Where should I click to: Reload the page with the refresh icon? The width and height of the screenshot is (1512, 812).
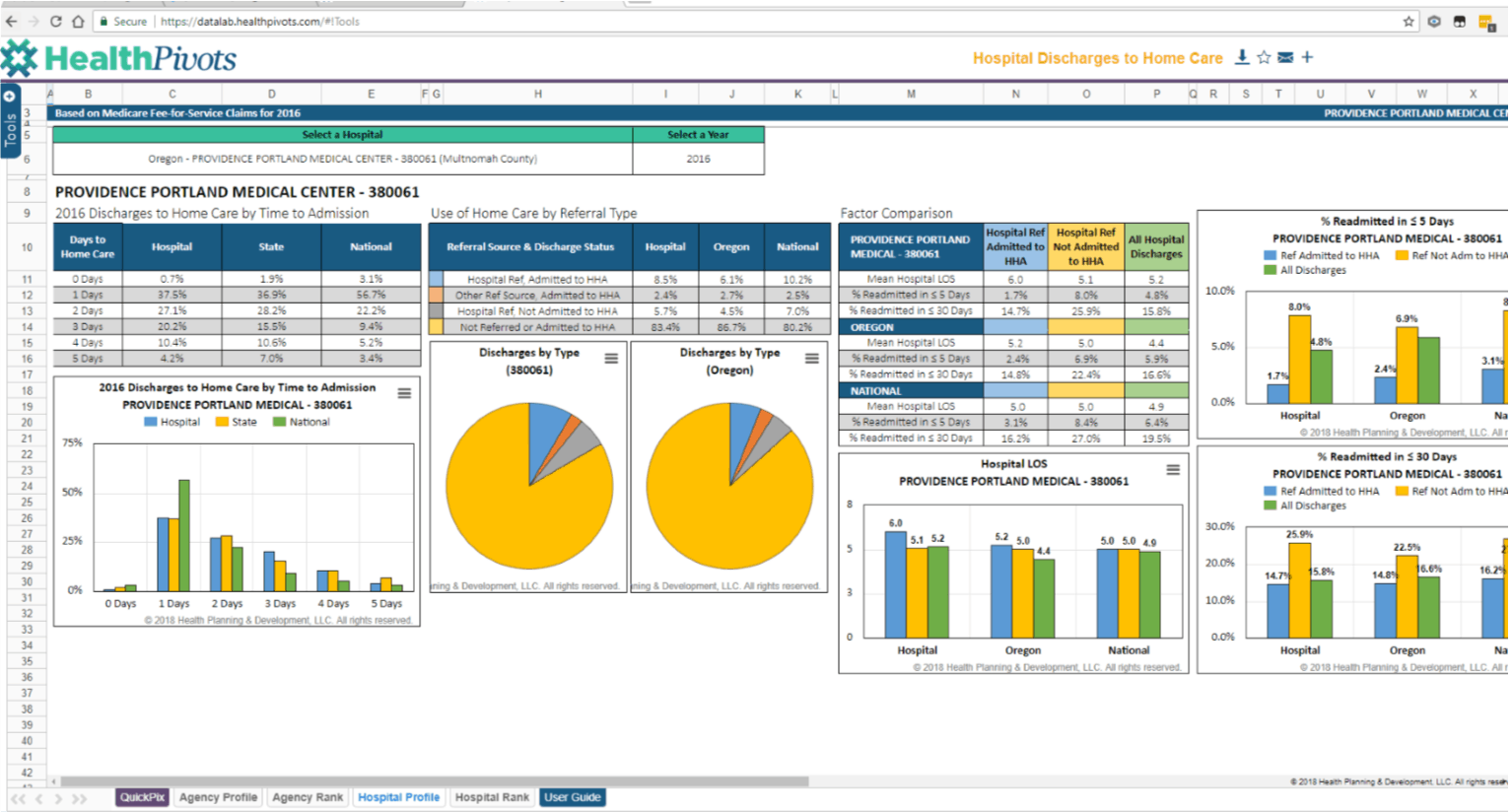pos(55,21)
